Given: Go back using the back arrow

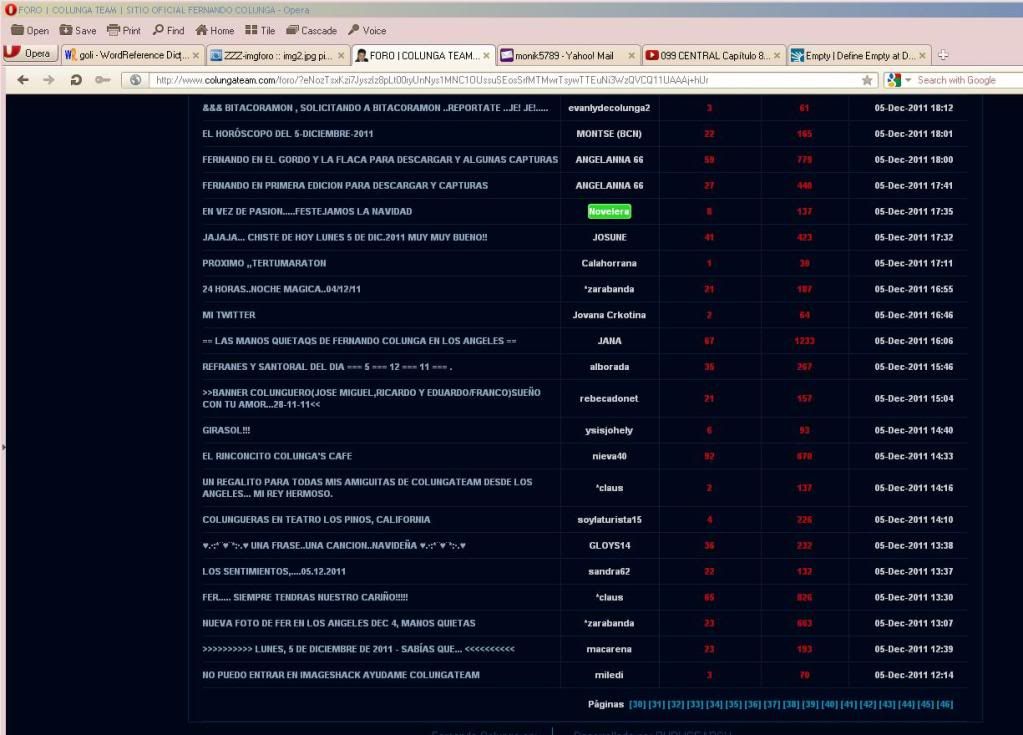Looking at the screenshot, I should [23, 80].
